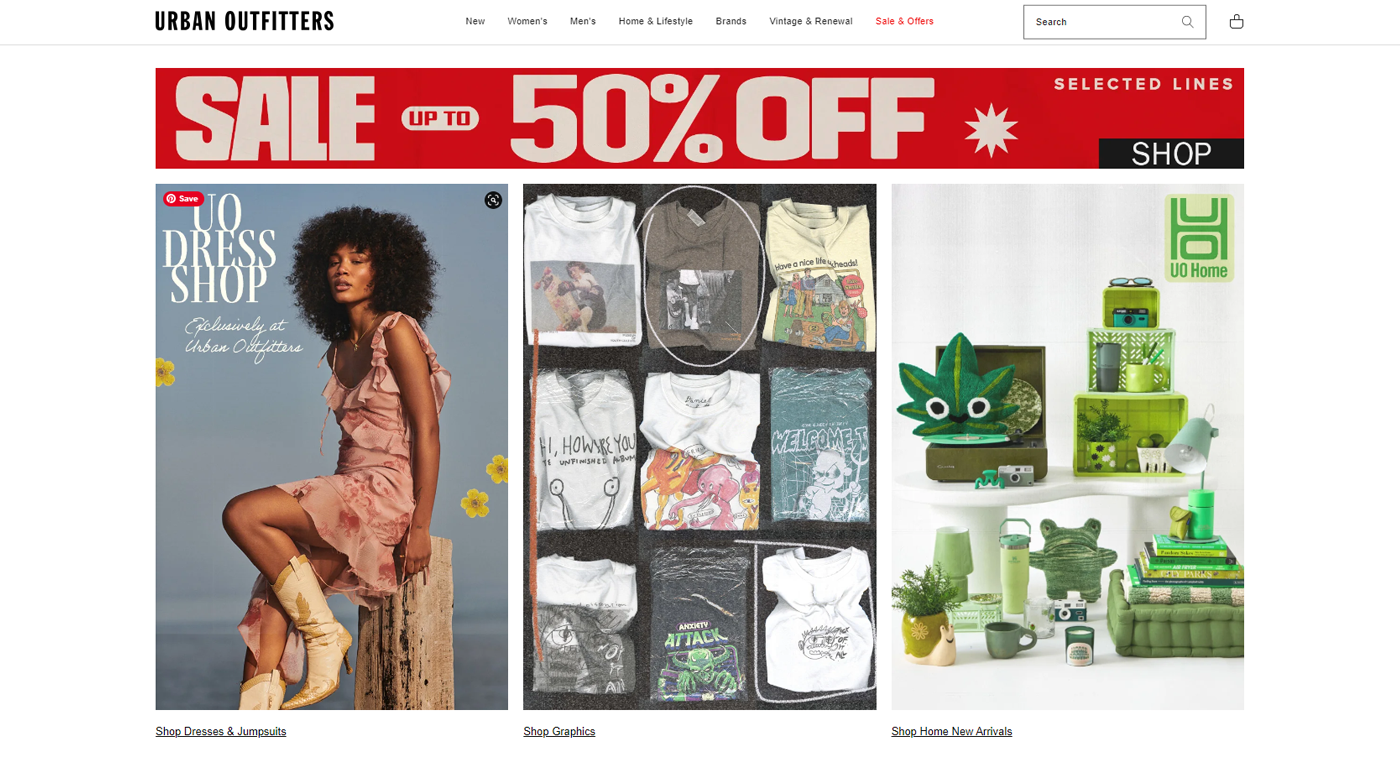This screenshot has height=759, width=1400.
Task: Open the Shop Graphics link
Action: 559,732
